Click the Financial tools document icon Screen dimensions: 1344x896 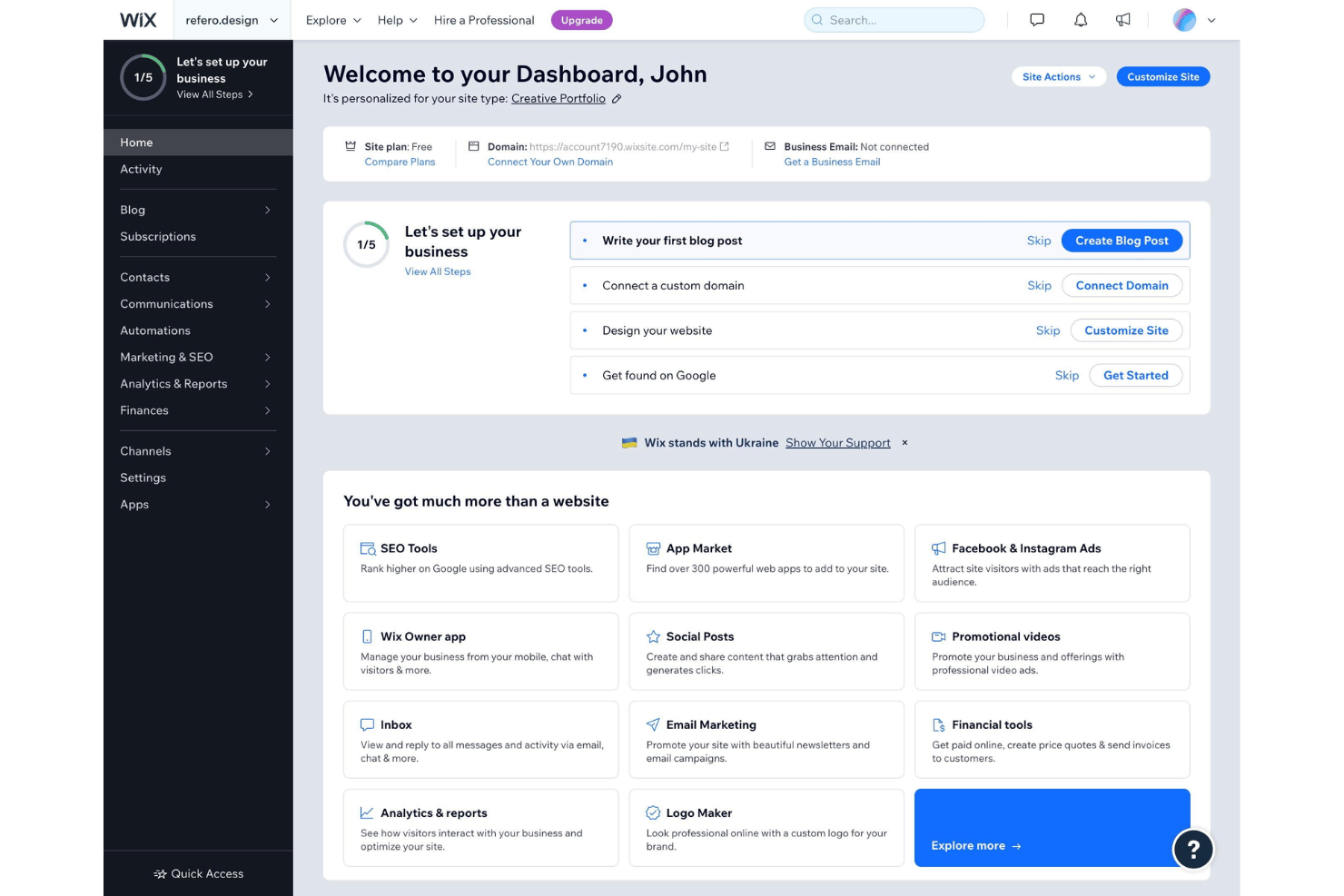939,724
